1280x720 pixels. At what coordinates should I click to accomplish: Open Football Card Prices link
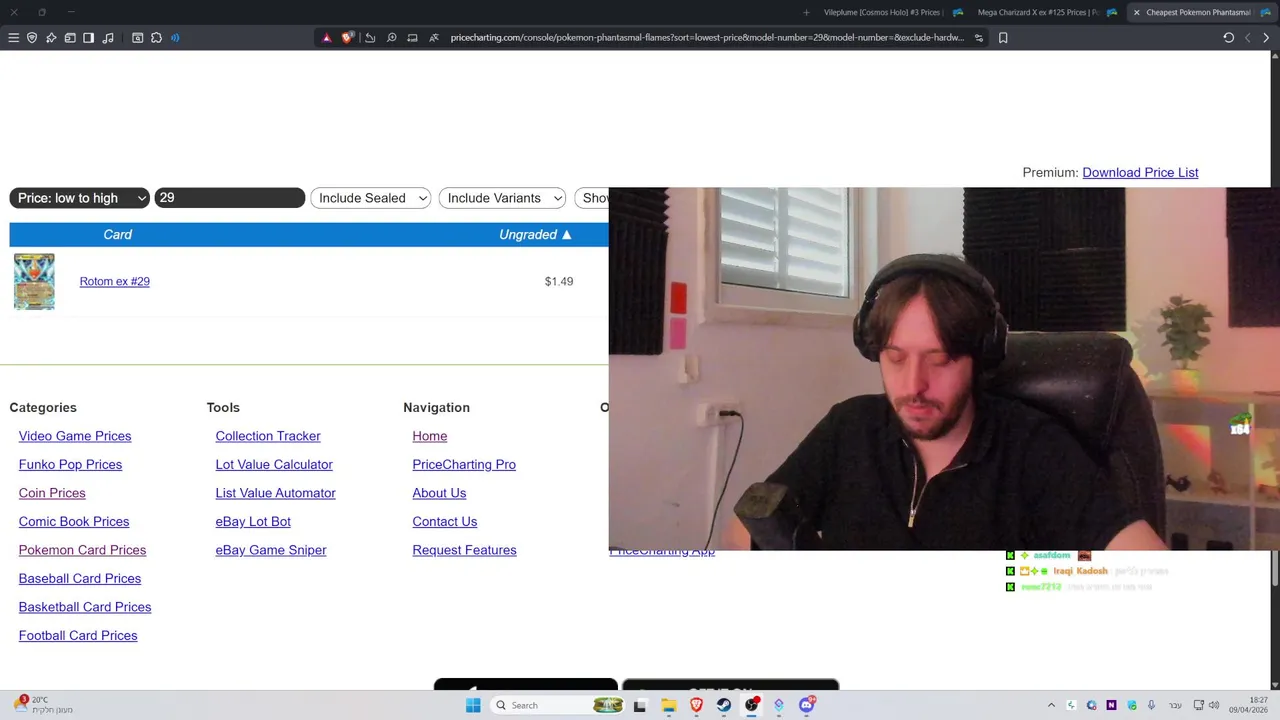[x=78, y=635]
